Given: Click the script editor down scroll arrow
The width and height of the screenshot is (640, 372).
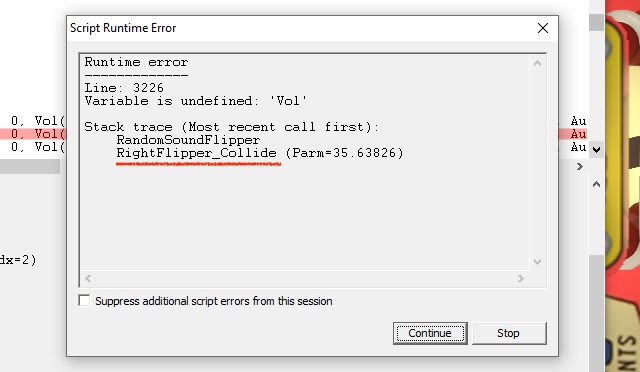Looking at the screenshot, I should [x=596, y=150].
